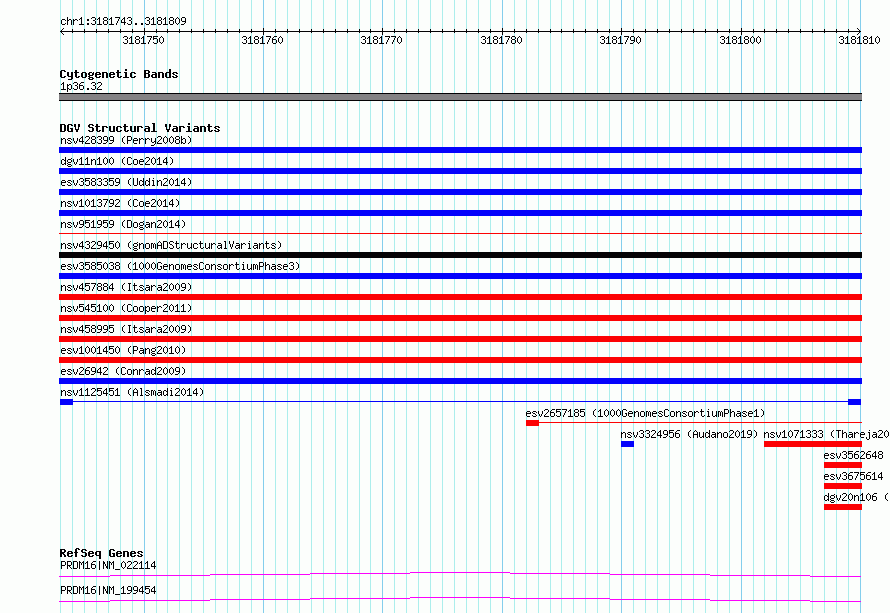890x613 pixels.
Task: Select the dgv11n100 (Coe2014) variant label
Action: (117, 161)
